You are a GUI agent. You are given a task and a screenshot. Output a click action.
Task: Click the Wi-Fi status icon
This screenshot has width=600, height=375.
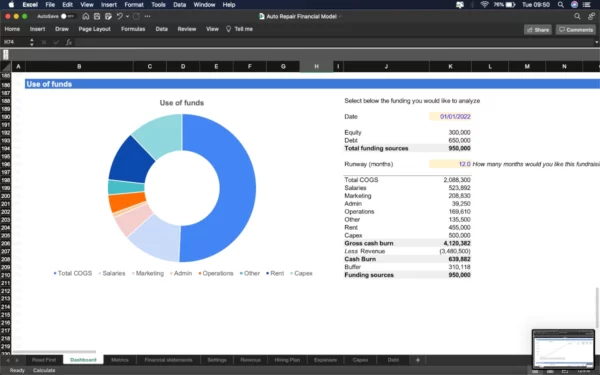pyautogui.click(x=484, y=5)
